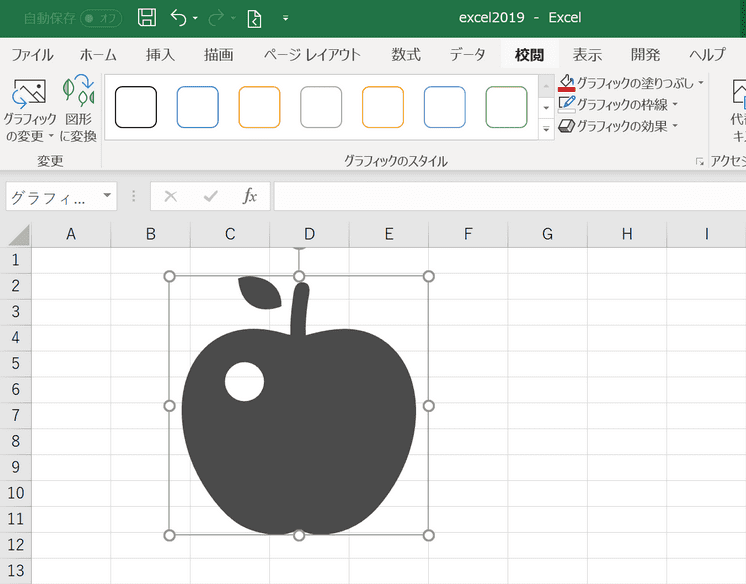
Task: Switch to the ページ レイアウト tab
Action: coord(312,55)
